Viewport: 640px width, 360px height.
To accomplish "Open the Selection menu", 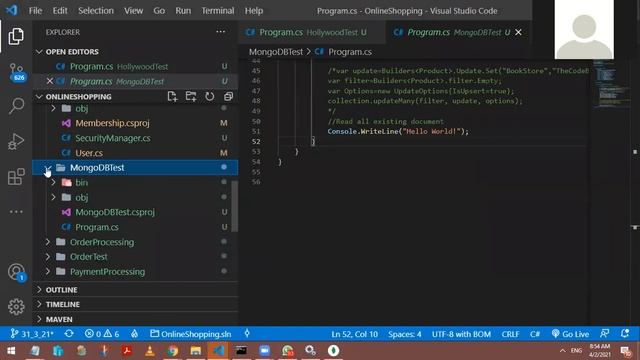I will (x=96, y=11).
